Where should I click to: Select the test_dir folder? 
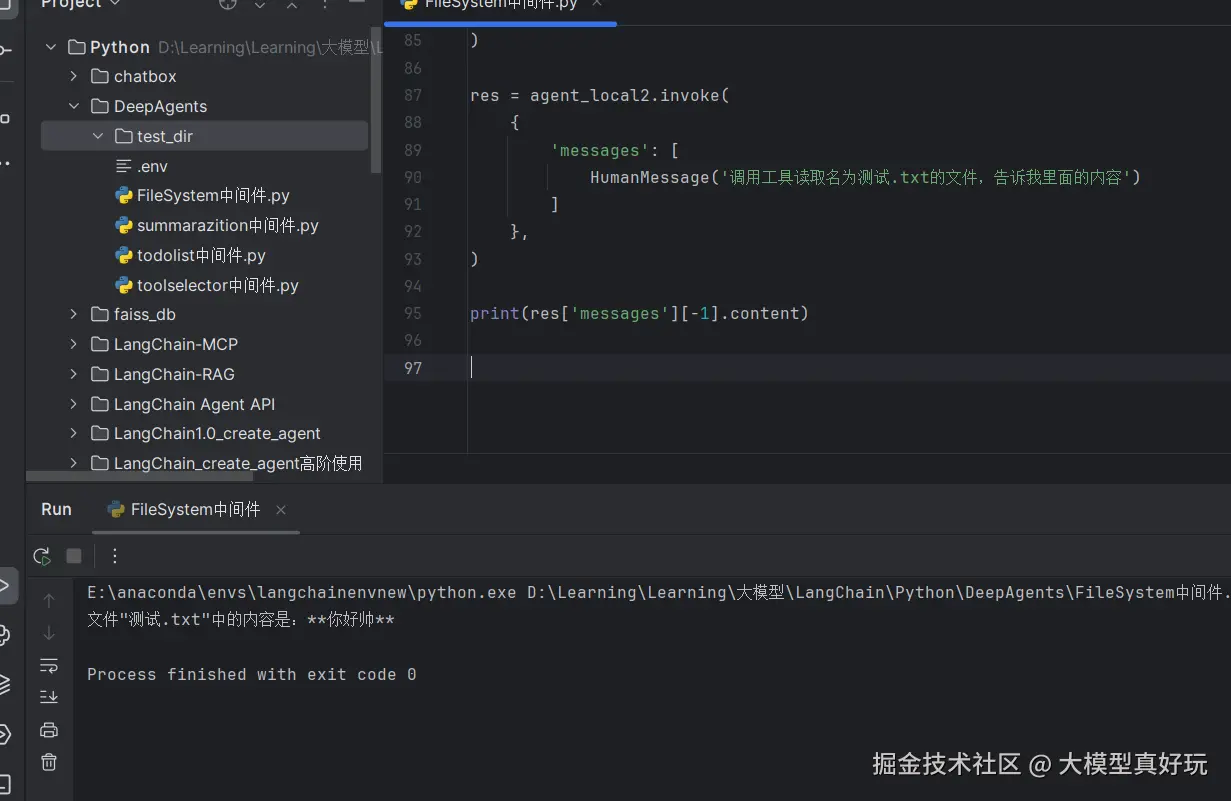pyautogui.click(x=205, y=136)
